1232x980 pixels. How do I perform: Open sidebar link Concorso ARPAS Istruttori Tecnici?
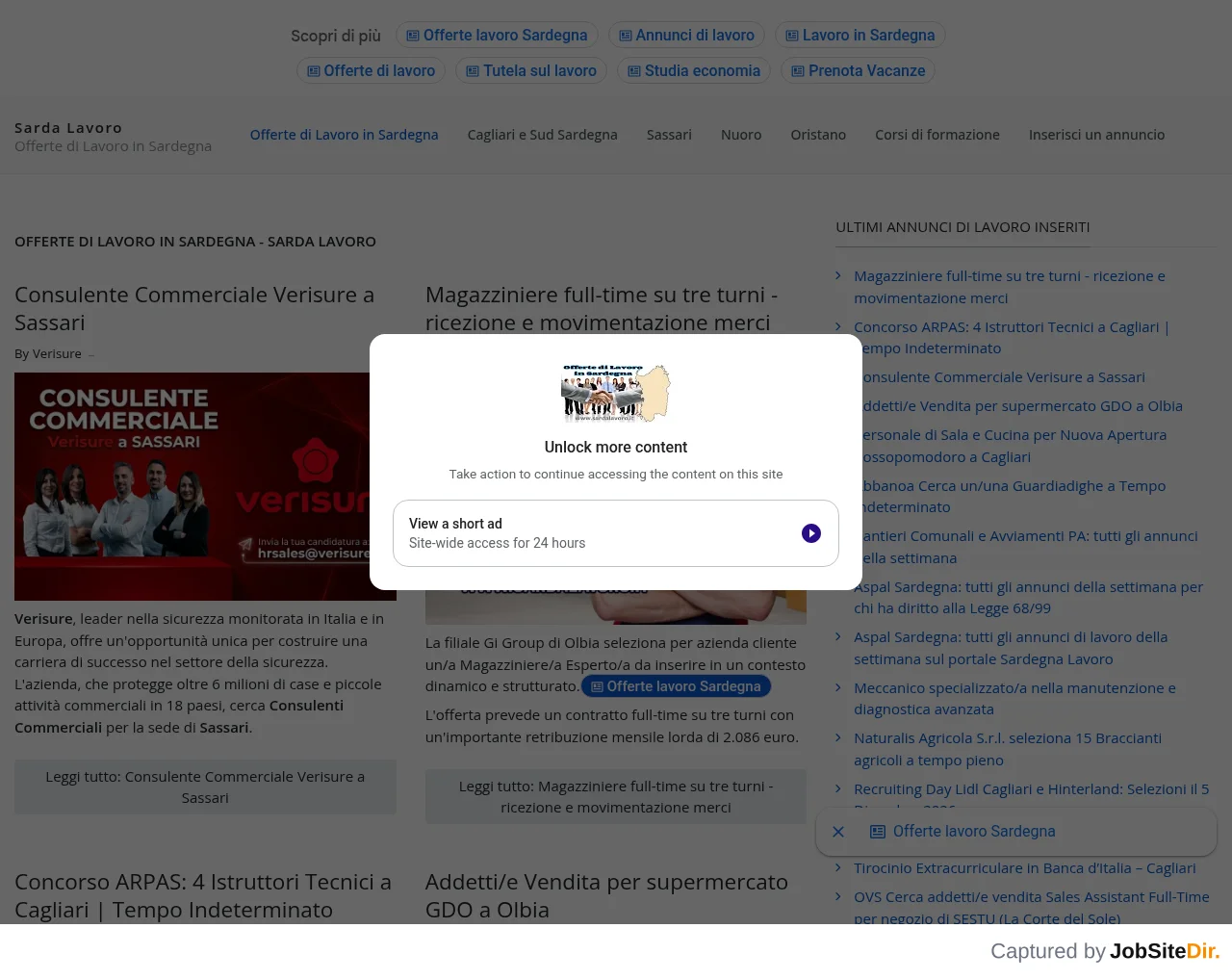pos(1012,338)
